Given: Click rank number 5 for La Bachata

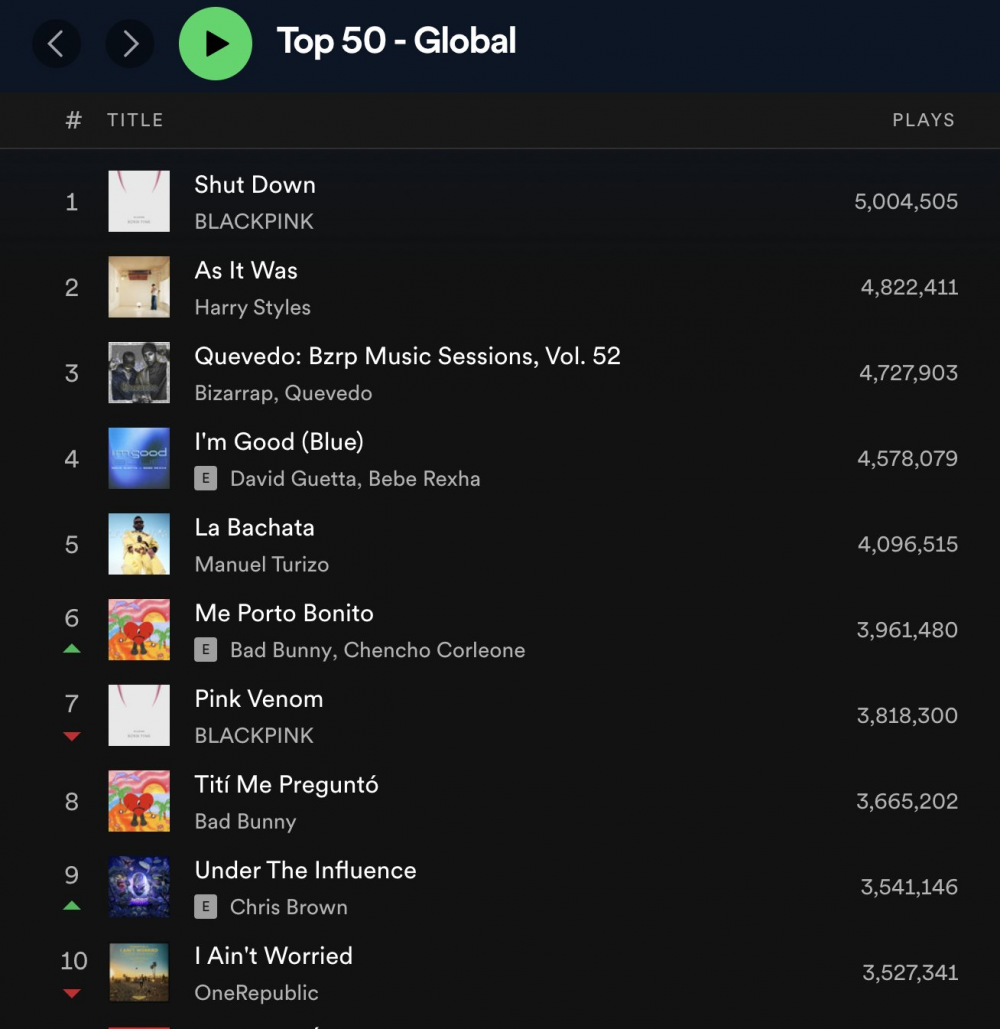Looking at the screenshot, I should point(72,545).
